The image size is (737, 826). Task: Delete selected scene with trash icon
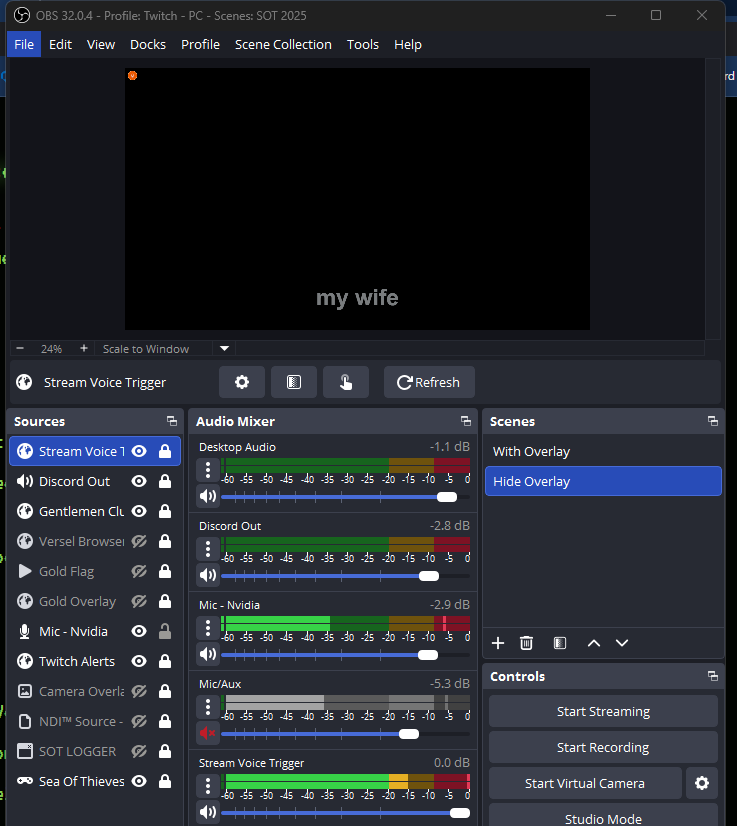pyautogui.click(x=526, y=643)
